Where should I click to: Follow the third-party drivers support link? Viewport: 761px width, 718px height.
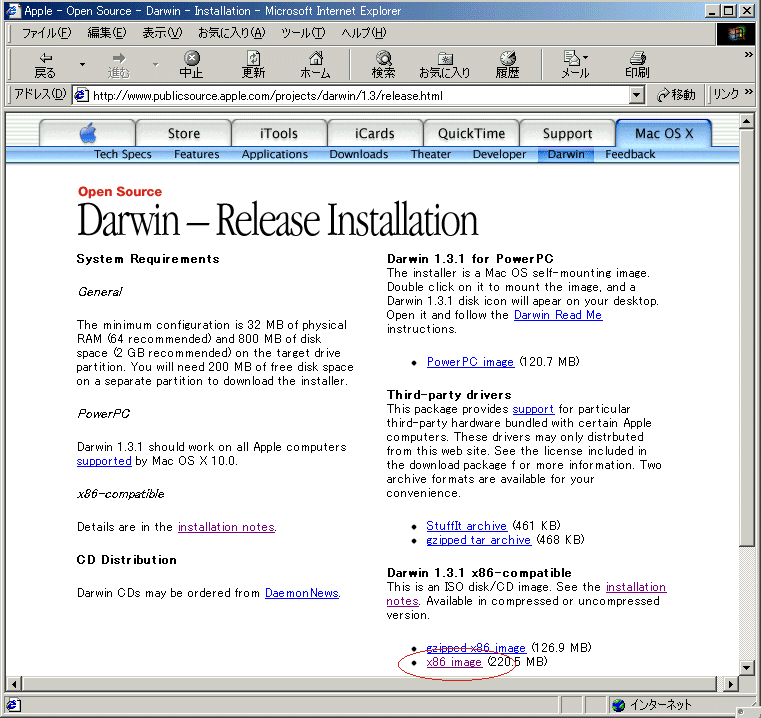(533, 409)
